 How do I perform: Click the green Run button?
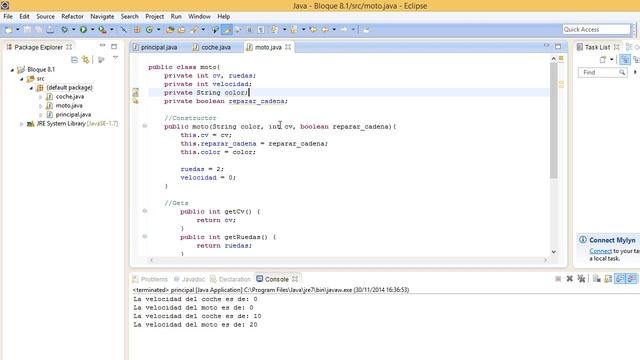[83, 30]
